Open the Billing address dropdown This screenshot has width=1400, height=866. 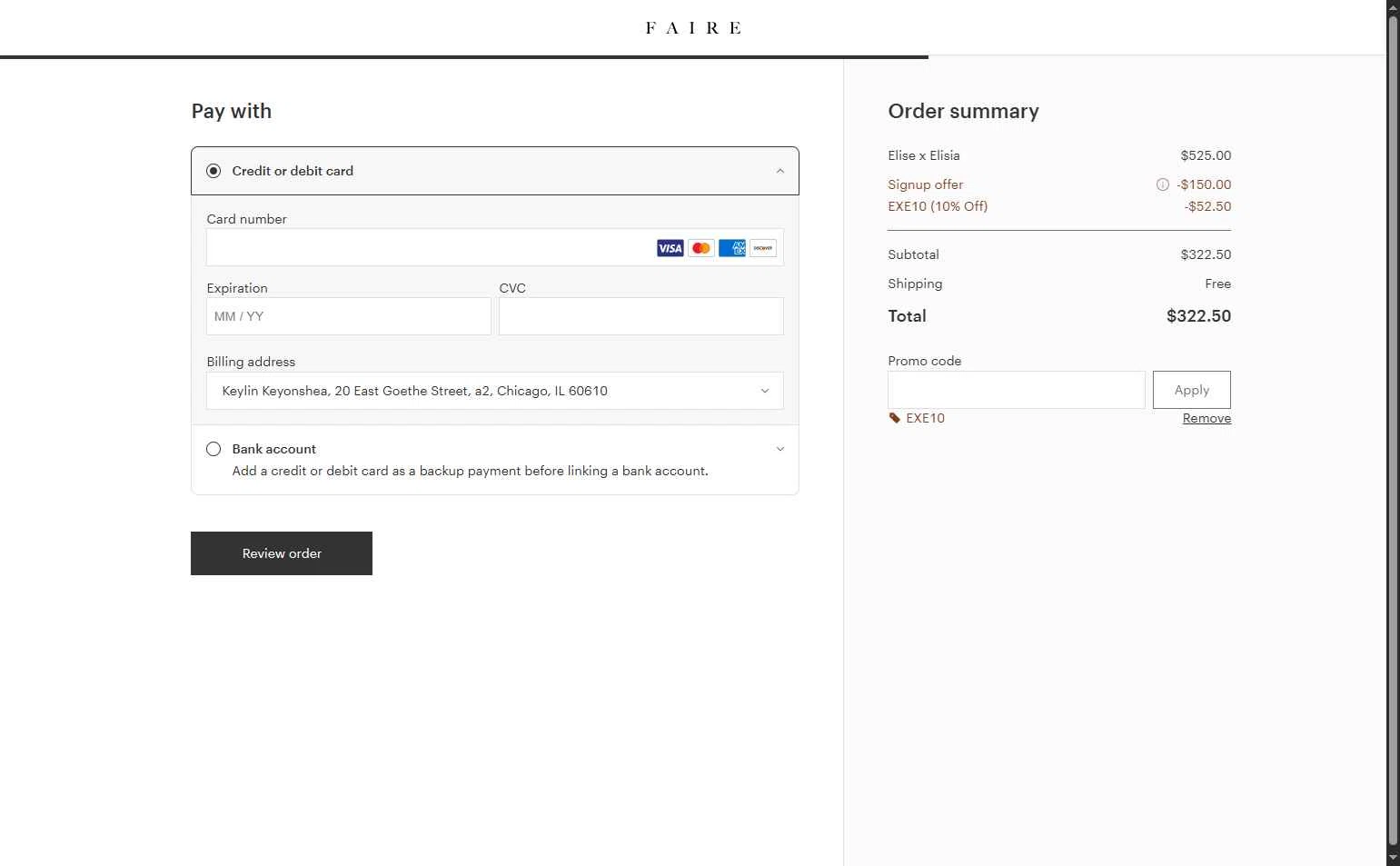coord(495,391)
